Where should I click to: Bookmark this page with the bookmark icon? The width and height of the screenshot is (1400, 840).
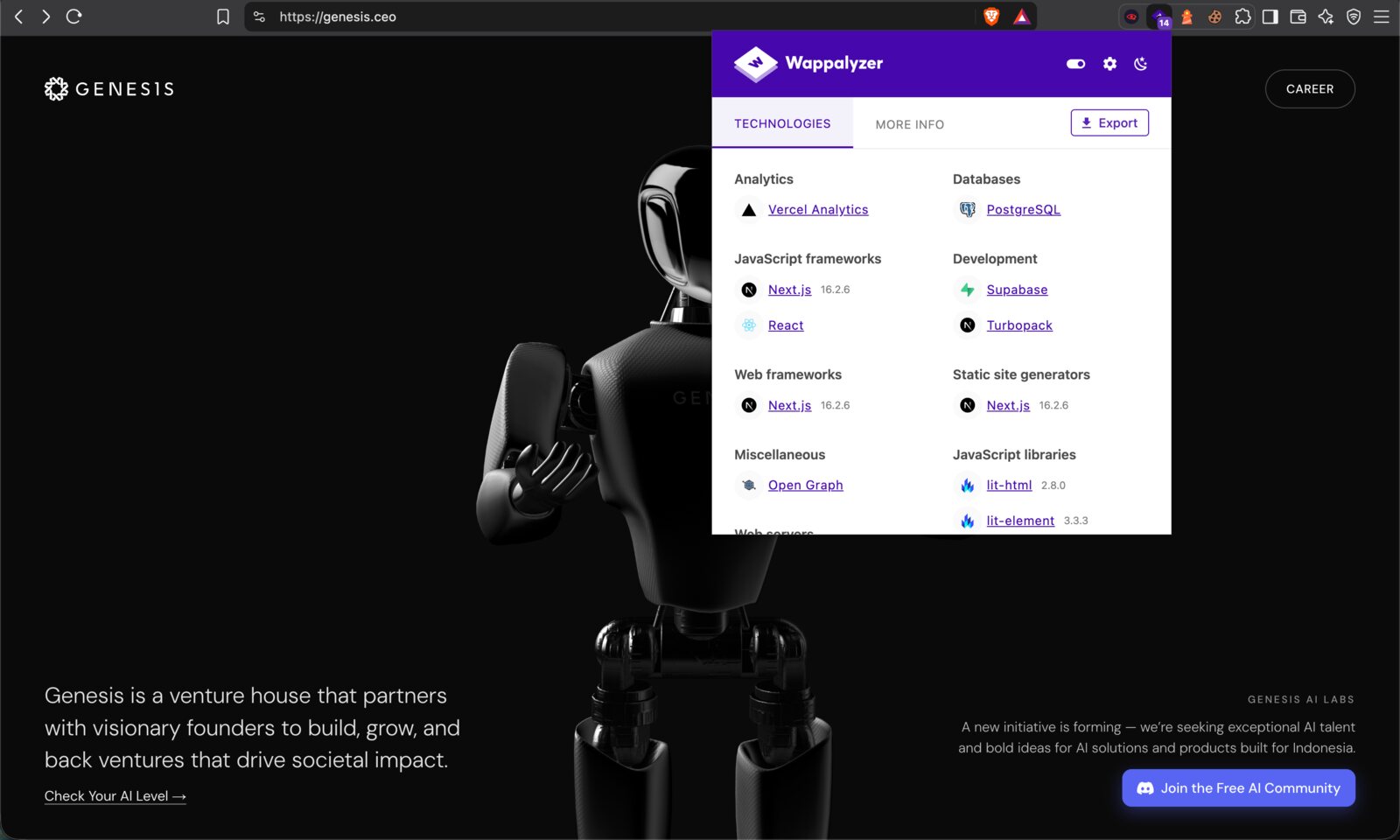(223, 17)
